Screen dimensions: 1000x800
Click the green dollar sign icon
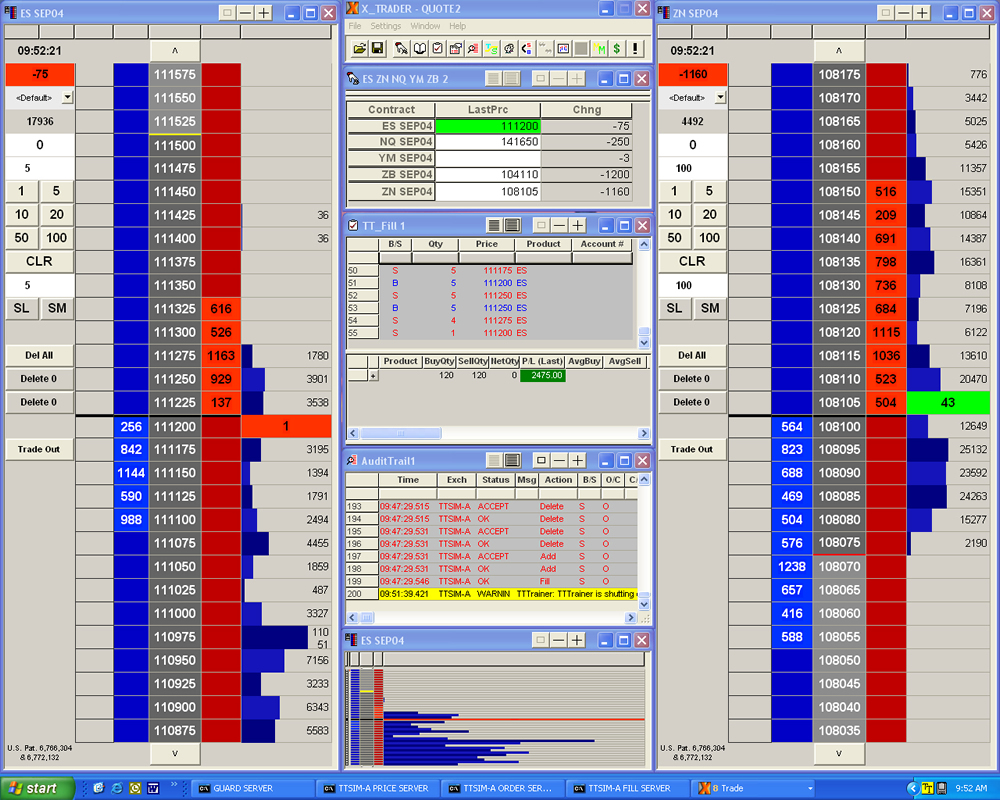click(617, 48)
